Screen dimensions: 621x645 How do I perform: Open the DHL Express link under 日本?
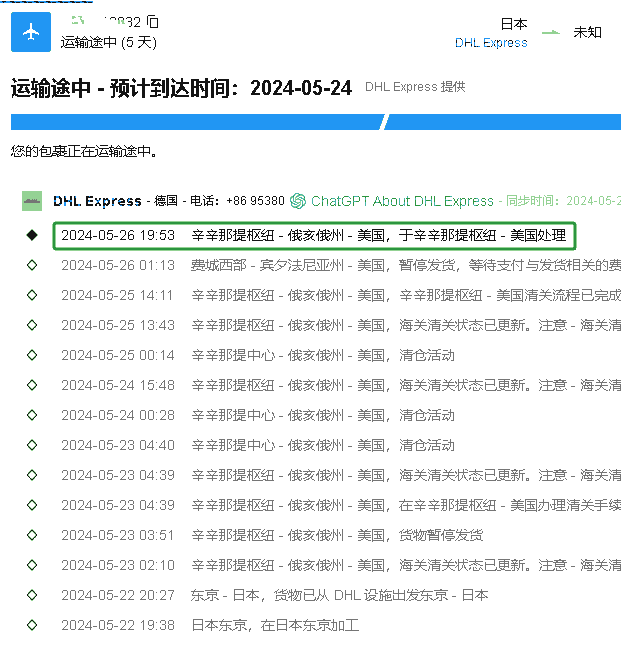[x=490, y=43]
